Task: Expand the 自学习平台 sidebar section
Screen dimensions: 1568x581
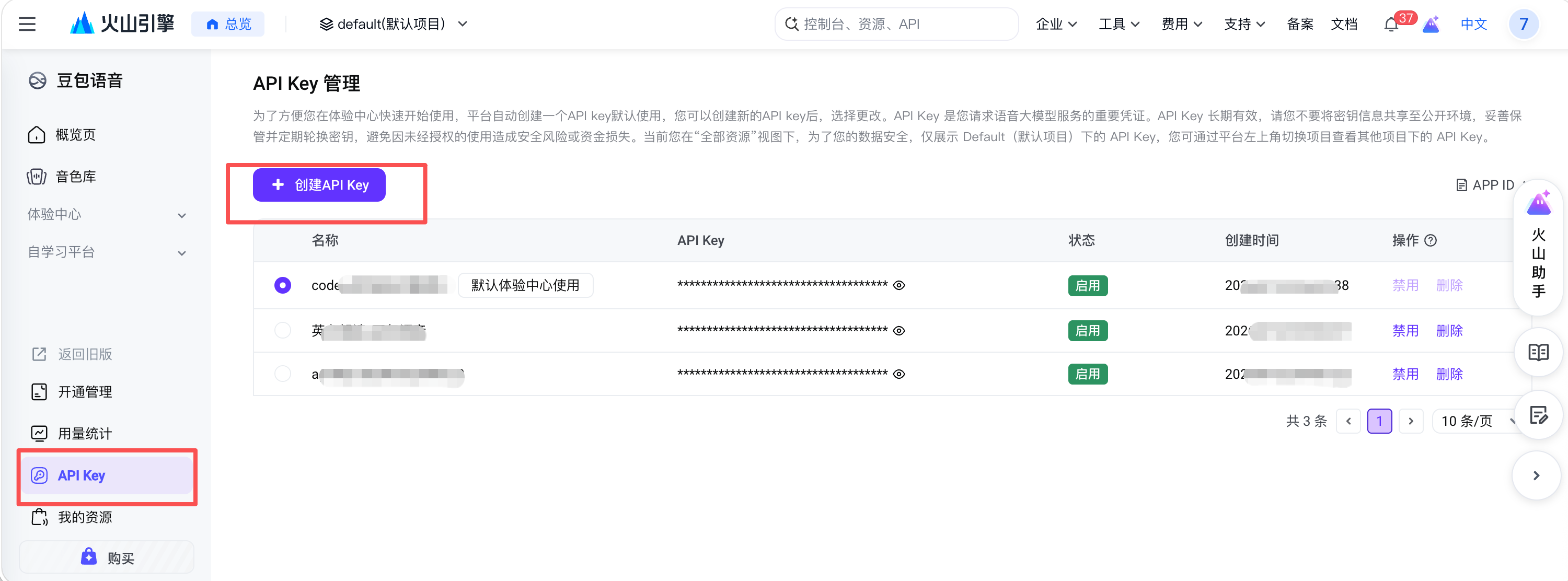Action: tap(107, 252)
